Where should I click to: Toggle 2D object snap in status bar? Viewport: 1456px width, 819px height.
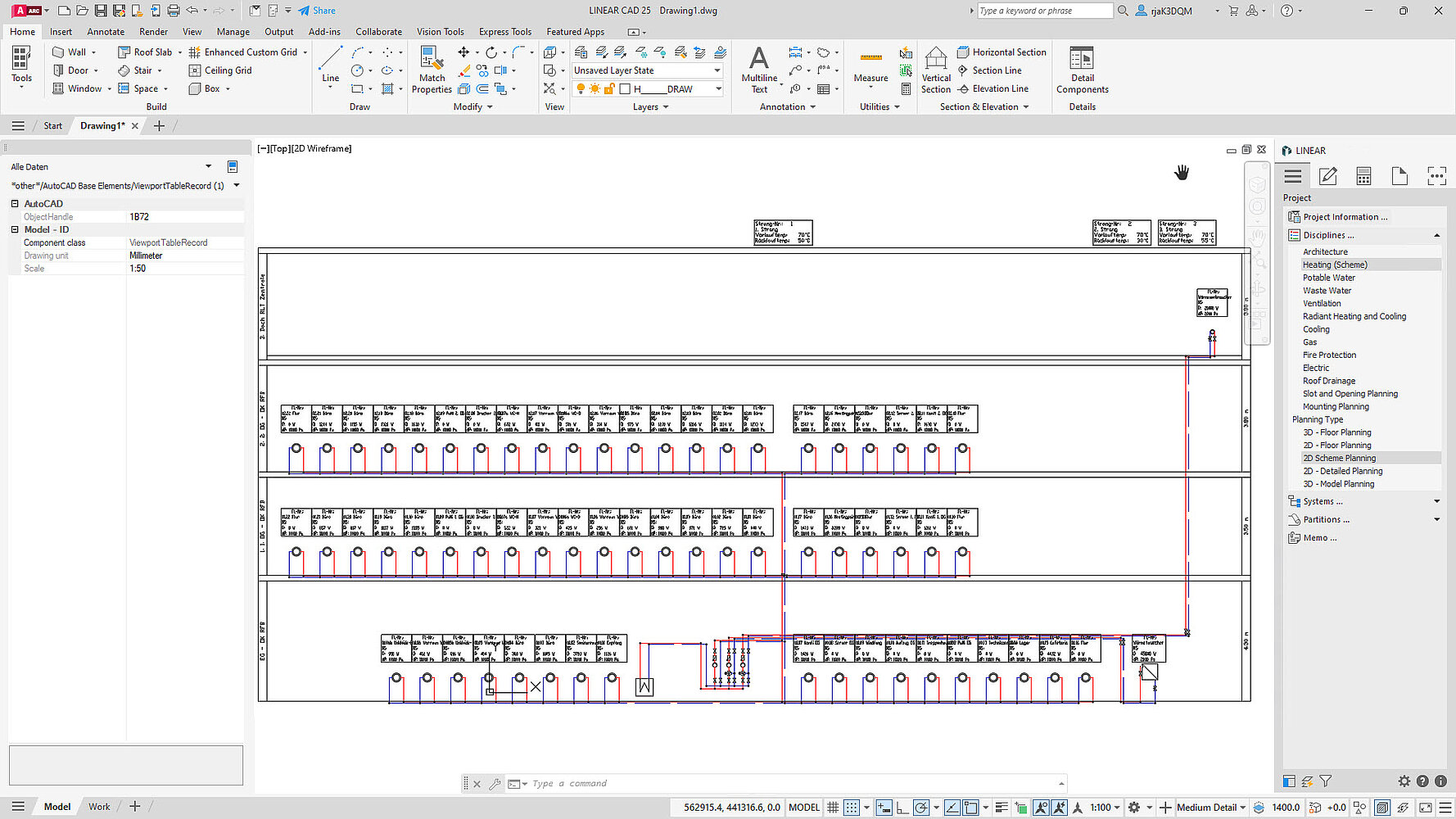970,807
